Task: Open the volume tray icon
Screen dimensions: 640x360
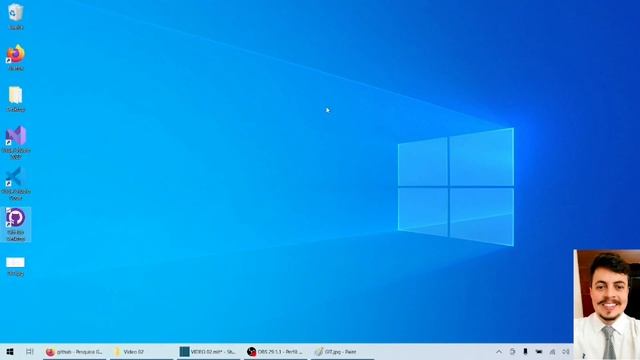Action: pos(566,351)
